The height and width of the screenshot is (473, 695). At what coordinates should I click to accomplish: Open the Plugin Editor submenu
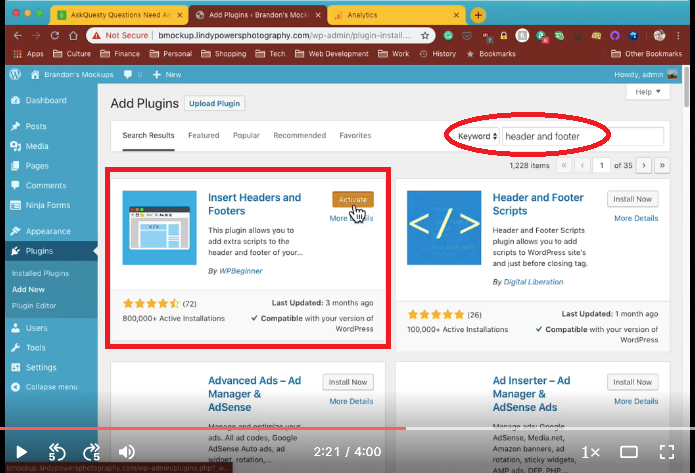pyautogui.click(x=34, y=305)
